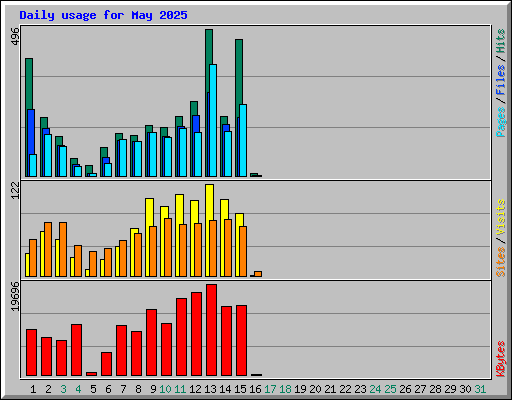Click day 3 on the x-axis
The width and height of the screenshot is (512, 400).
click(63, 389)
